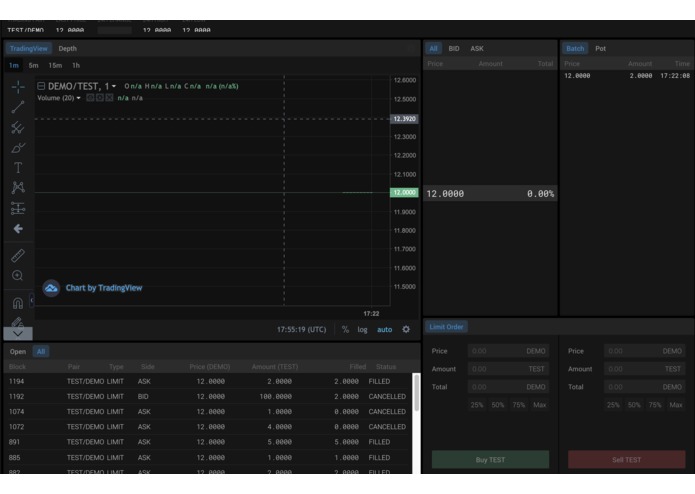This screenshot has height=494, width=695.
Task: Set sell amount to 50%
Action: [634, 405]
